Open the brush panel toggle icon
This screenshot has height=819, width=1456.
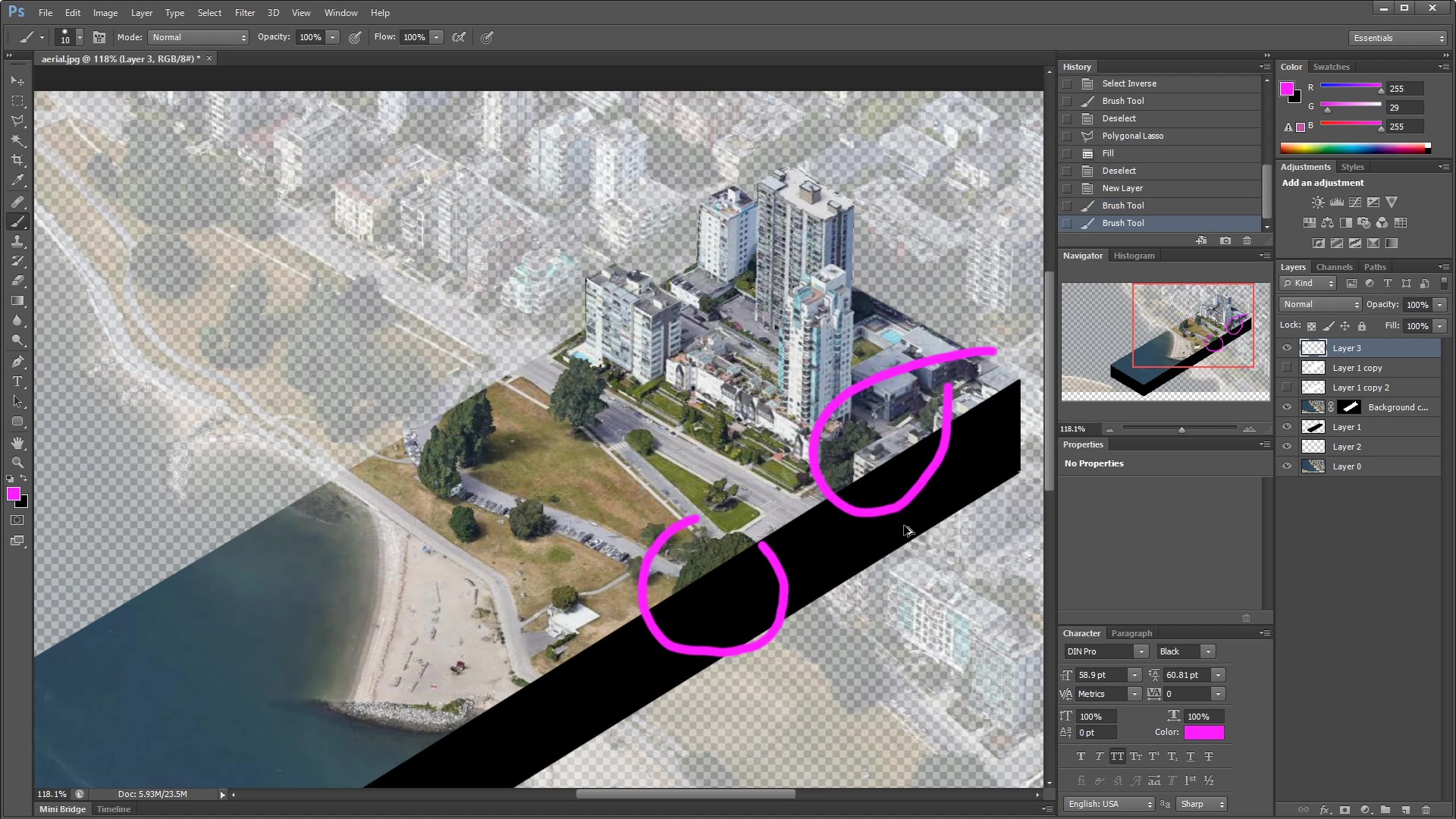(x=99, y=37)
